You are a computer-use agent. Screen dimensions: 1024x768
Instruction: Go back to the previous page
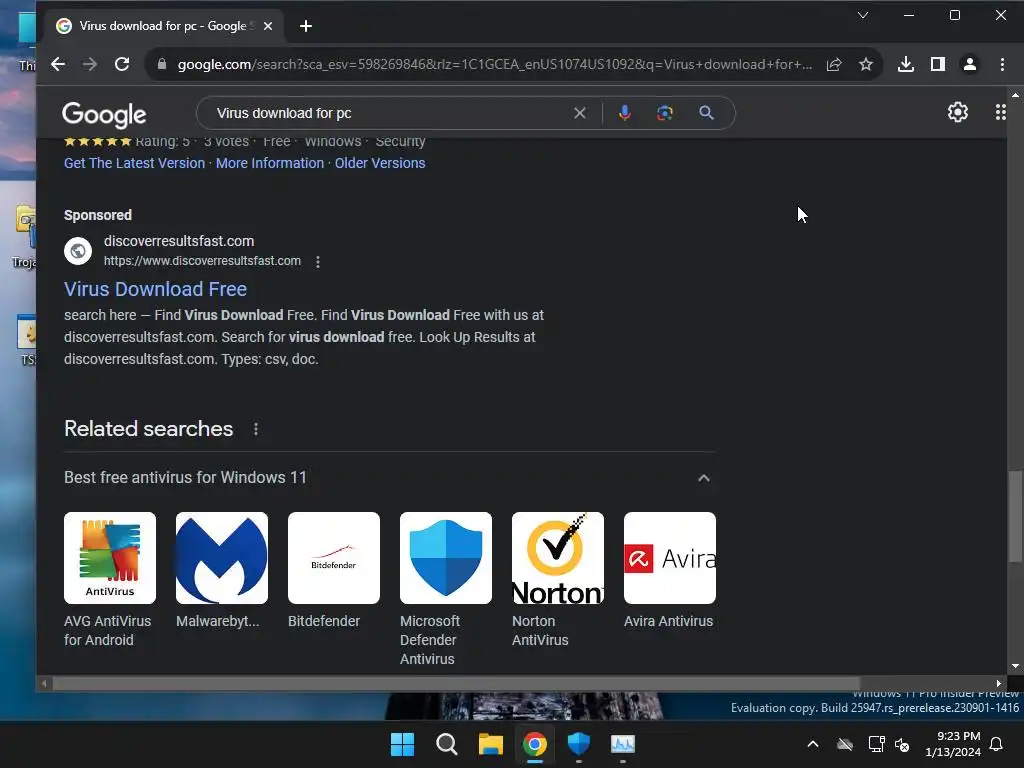pyautogui.click(x=58, y=64)
